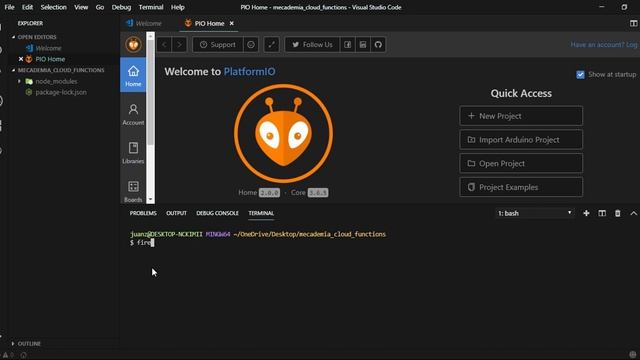Screen dimensions: 640x360
Task: Split the terminal panel
Action: click(x=602, y=213)
